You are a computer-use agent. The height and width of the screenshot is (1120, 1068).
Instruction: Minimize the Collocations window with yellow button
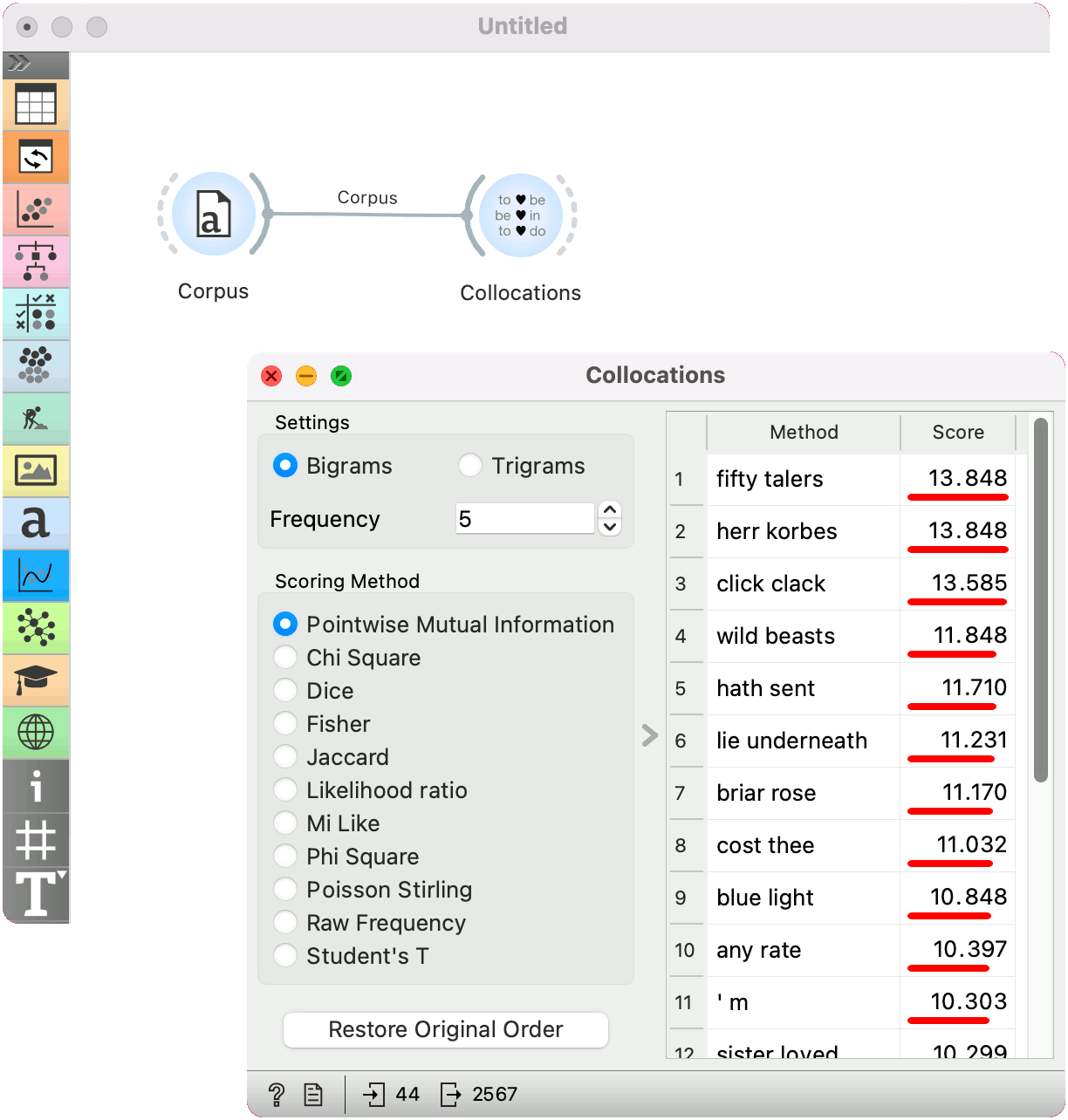click(306, 376)
